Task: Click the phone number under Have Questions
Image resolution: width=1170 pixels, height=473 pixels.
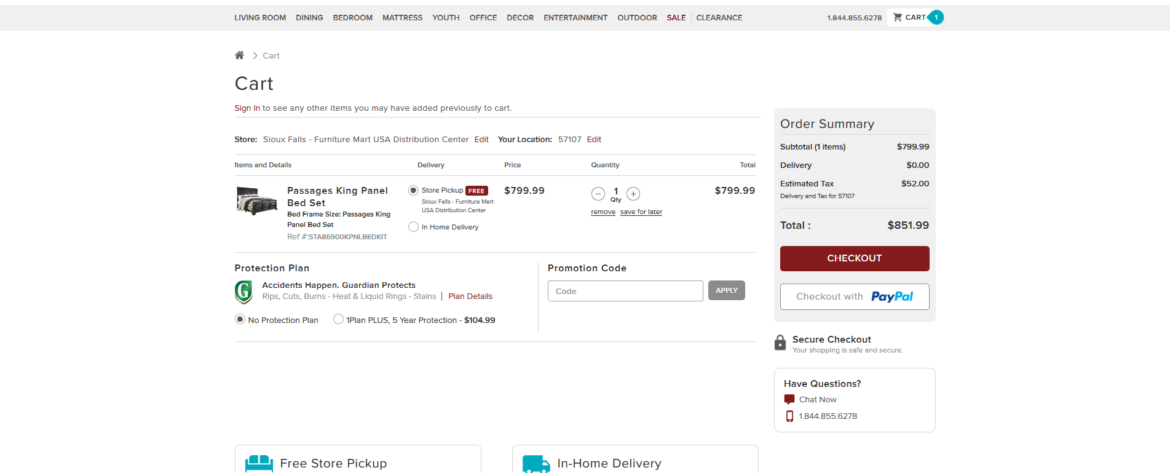Action: click(828, 416)
